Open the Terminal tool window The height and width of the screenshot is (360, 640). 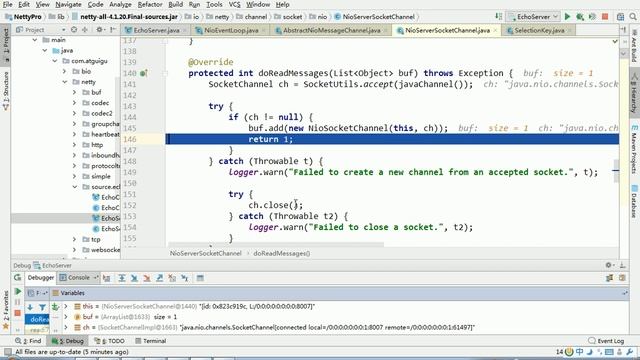point(150,341)
